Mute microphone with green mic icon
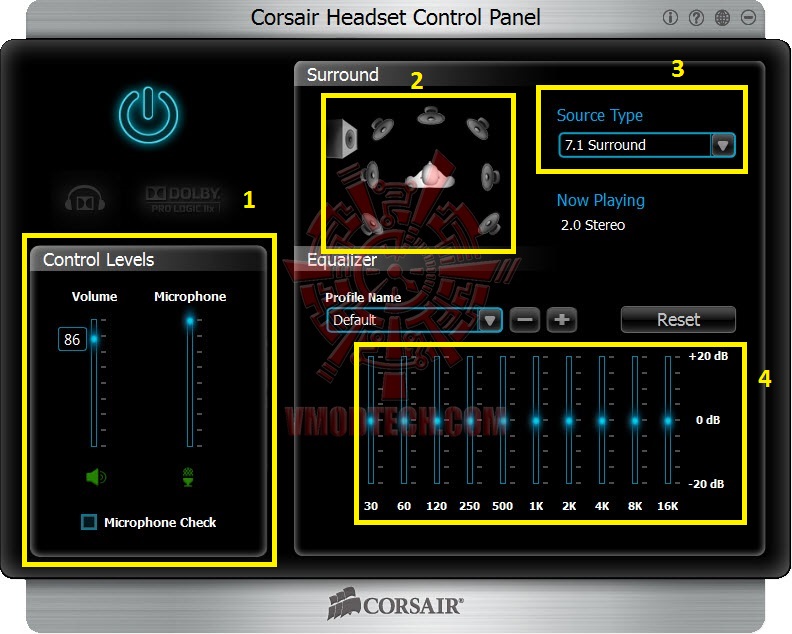 pyautogui.click(x=188, y=477)
